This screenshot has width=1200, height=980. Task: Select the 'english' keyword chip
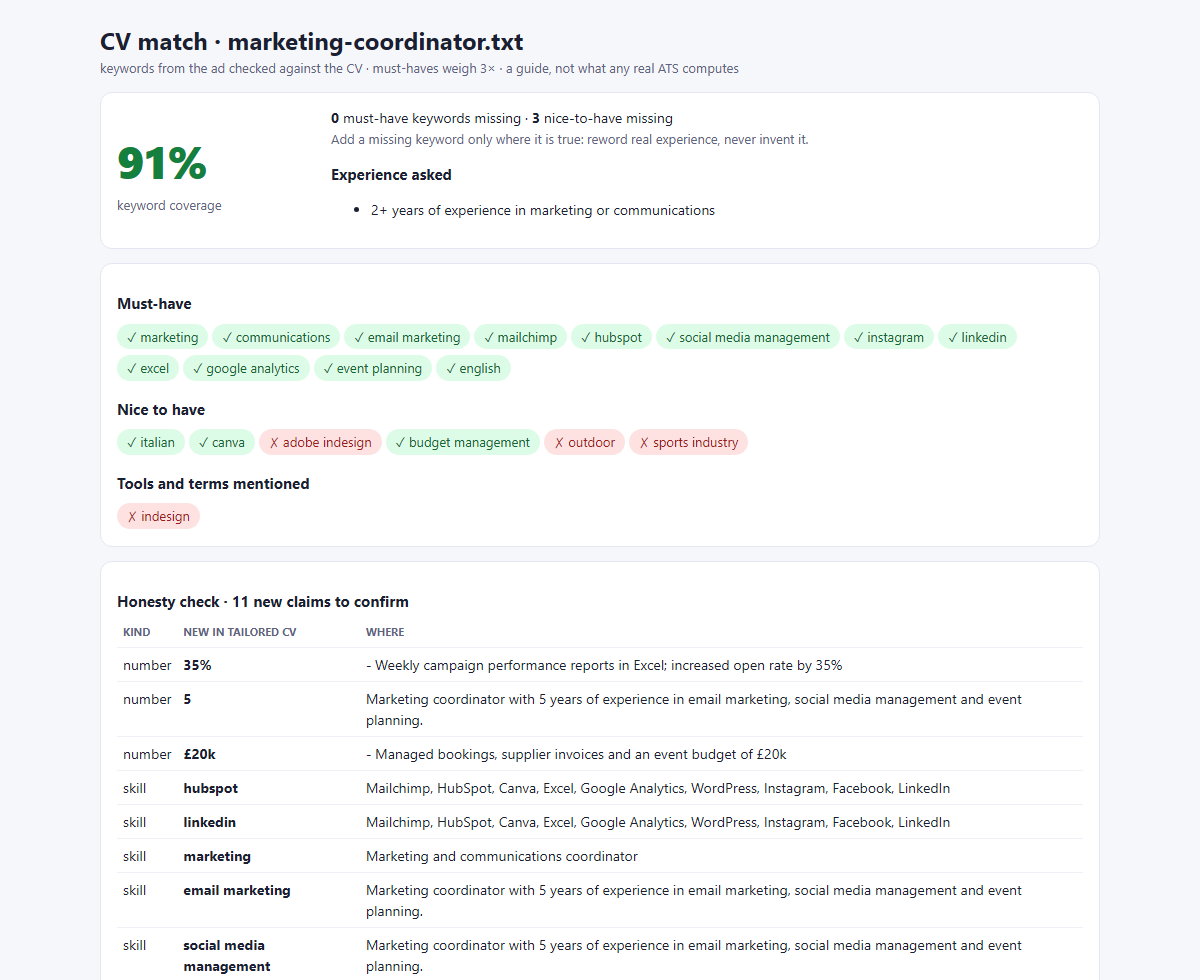pyautogui.click(x=473, y=368)
